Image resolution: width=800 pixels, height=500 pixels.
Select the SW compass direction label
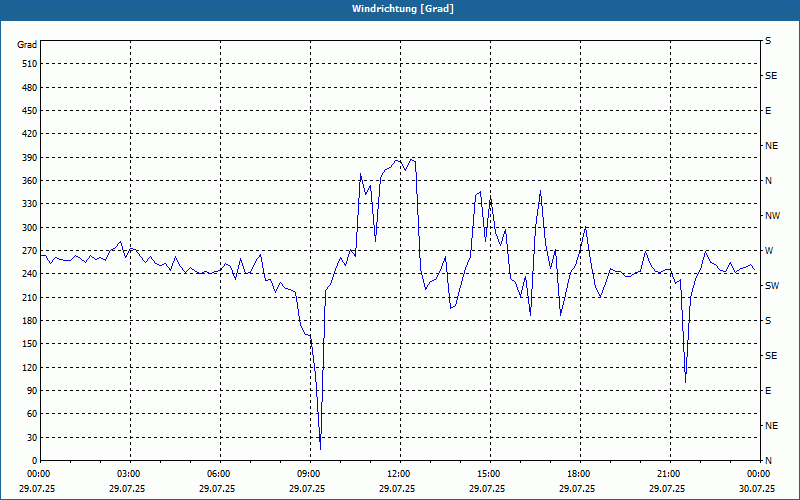(x=772, y=286)
